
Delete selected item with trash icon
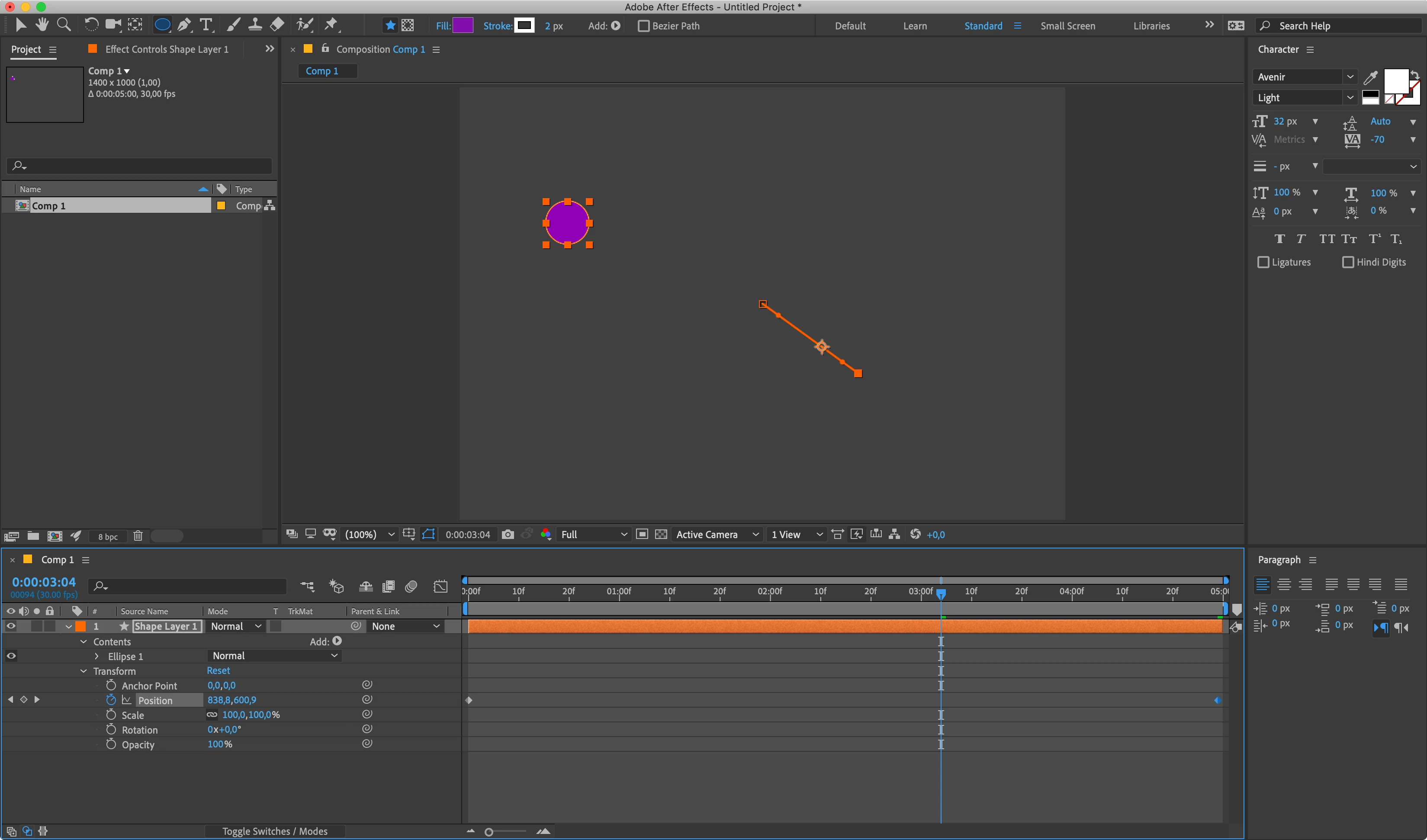138,536
